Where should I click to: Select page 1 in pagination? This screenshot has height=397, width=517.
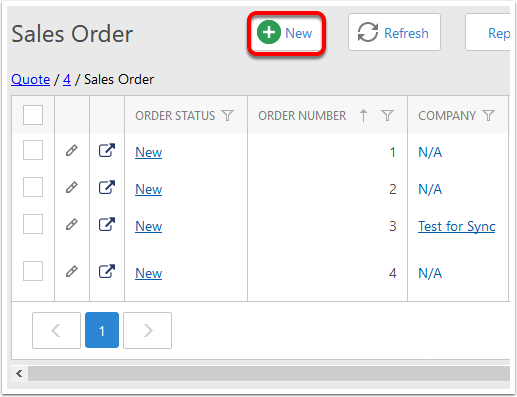102,330
